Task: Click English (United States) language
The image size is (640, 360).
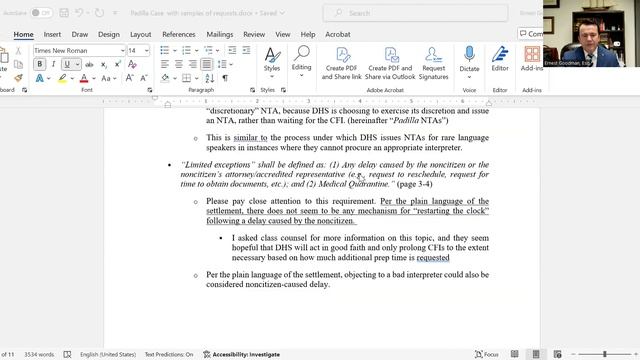Action: click(108, 354)
